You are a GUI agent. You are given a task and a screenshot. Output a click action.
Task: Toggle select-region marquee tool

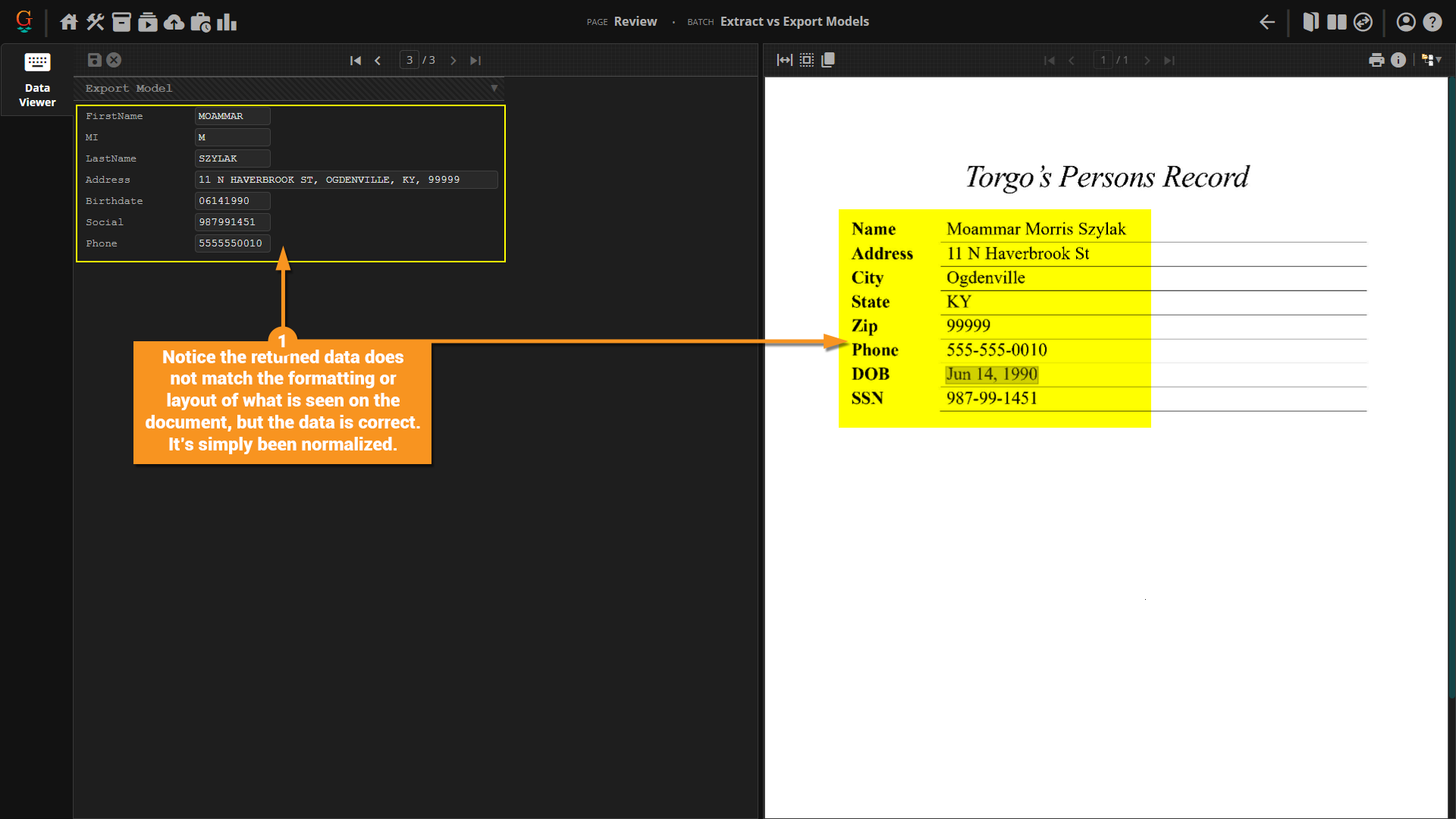[x=807, y=60]
